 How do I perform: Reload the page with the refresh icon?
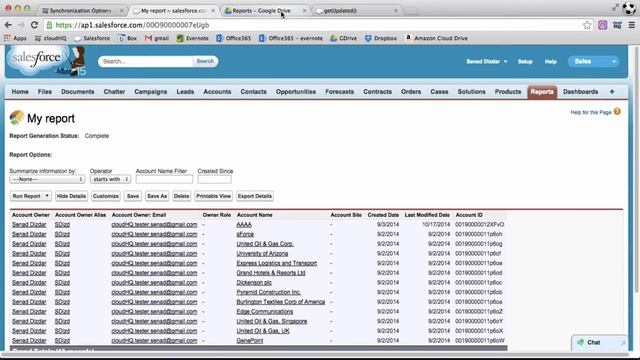(34, 25)
